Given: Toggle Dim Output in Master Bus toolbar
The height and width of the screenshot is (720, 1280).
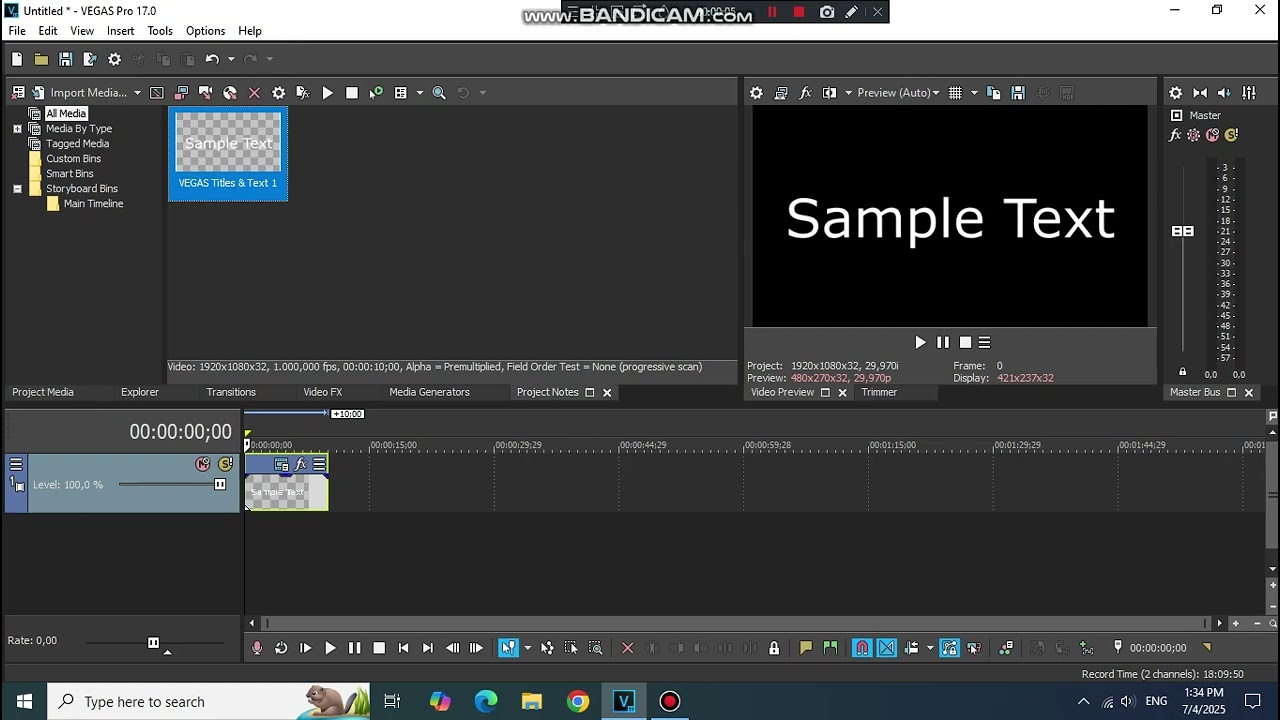Looking at the screenshot, I should pyautogui.click(x=1224, y=93).
